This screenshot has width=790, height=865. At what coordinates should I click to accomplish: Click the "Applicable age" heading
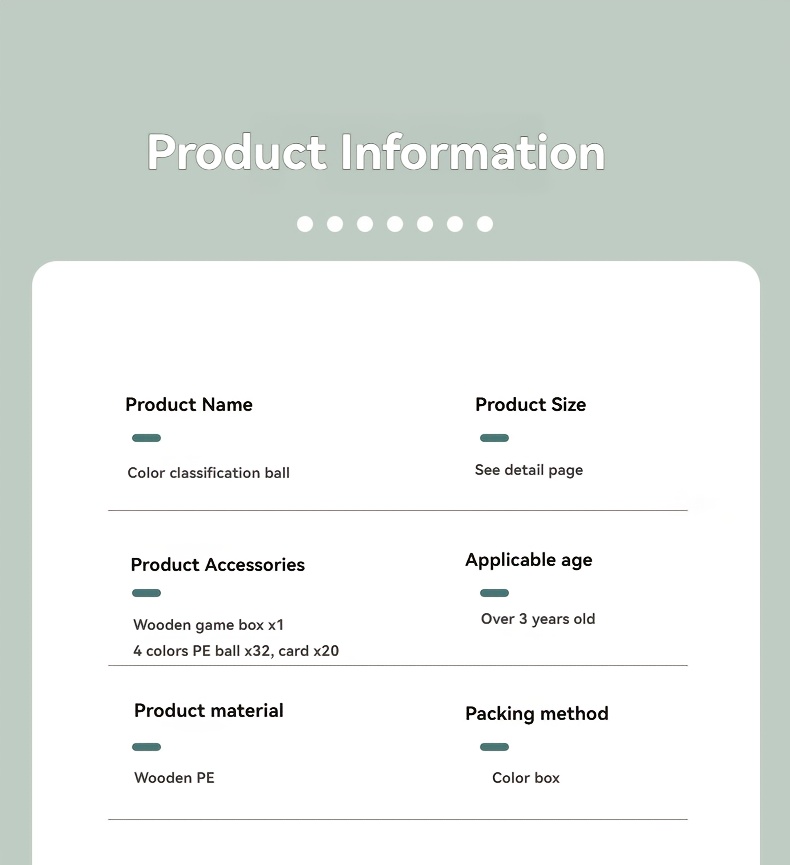pos(528,560)
